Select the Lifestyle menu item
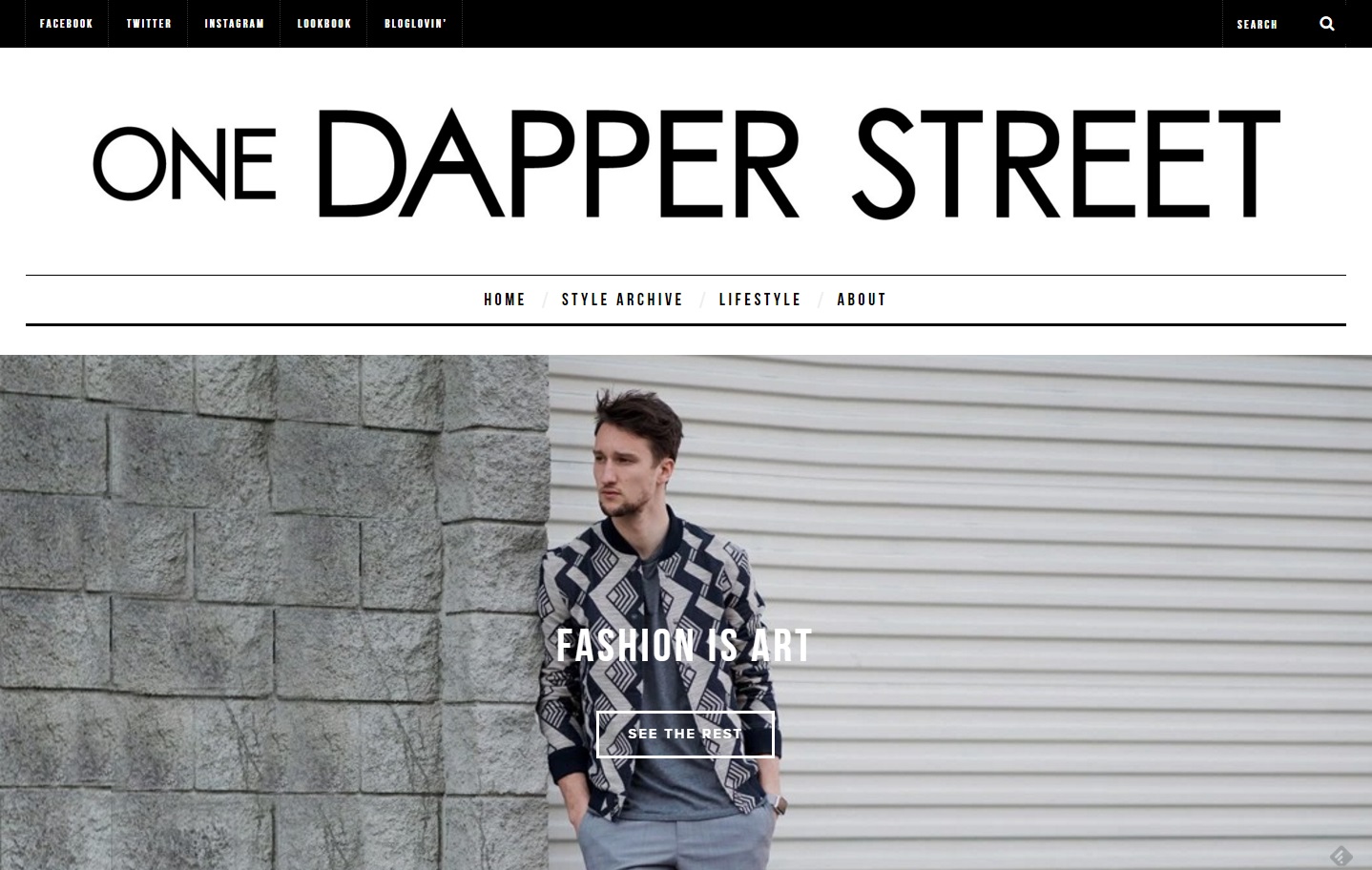Screen dimensions: 1372x870 coord(759,300)
